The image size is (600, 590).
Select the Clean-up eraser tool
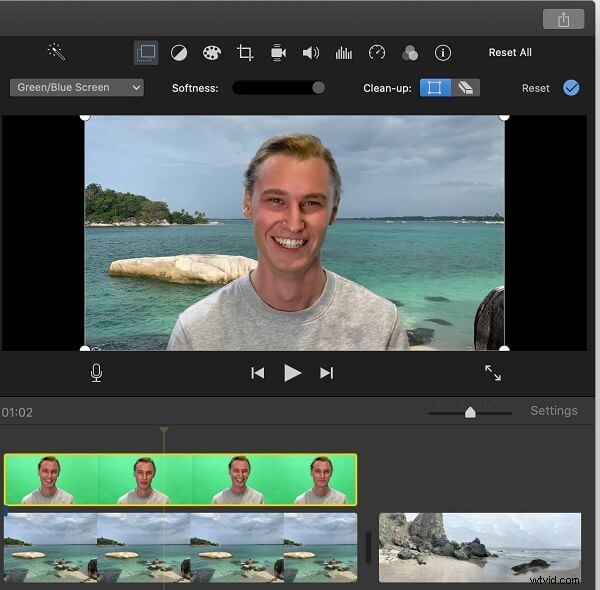point(465,88)
